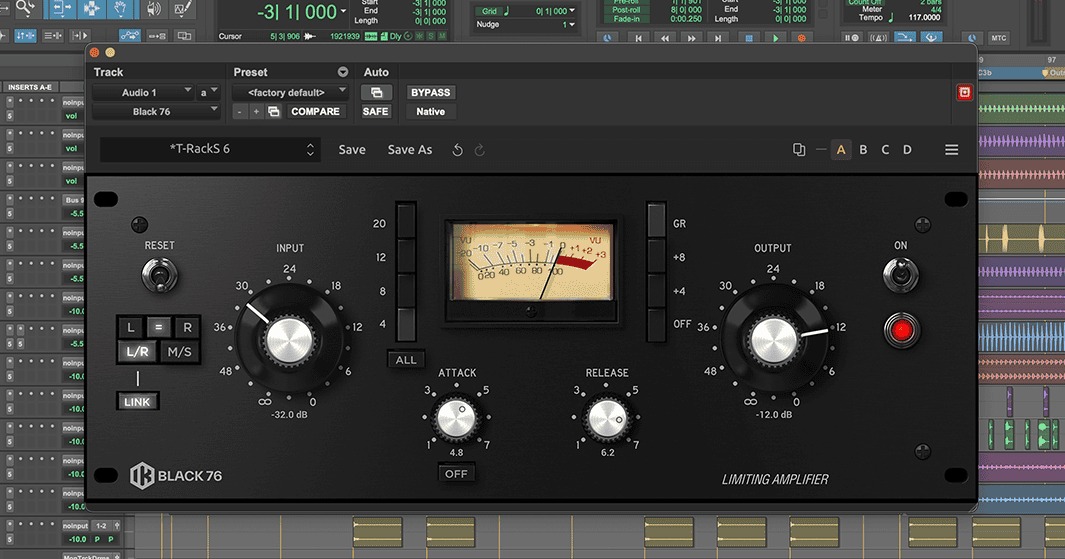Switch to preset slot B
The image size is (1065, 559).
[863, 149]
